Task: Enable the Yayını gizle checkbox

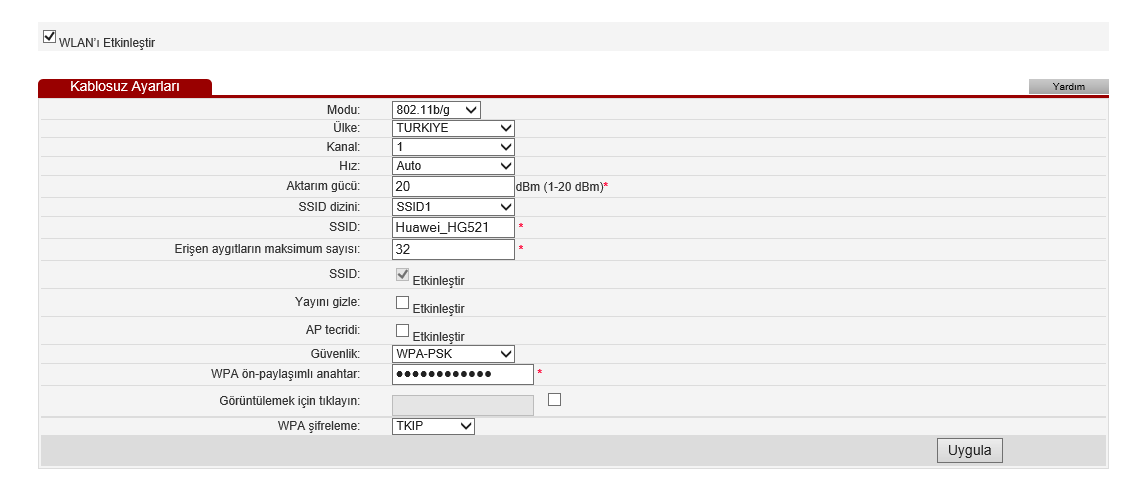Action: (x=403, y=302)
